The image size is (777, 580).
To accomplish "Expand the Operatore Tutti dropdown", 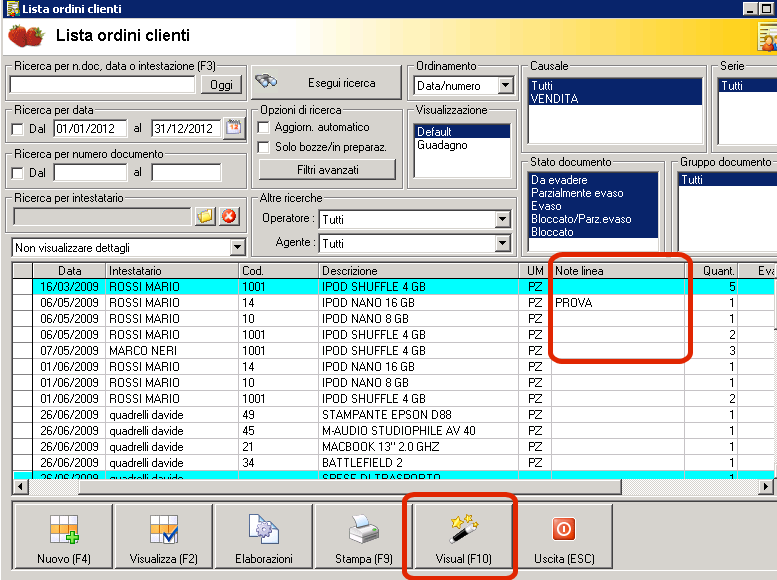I will tap(502, 219).
